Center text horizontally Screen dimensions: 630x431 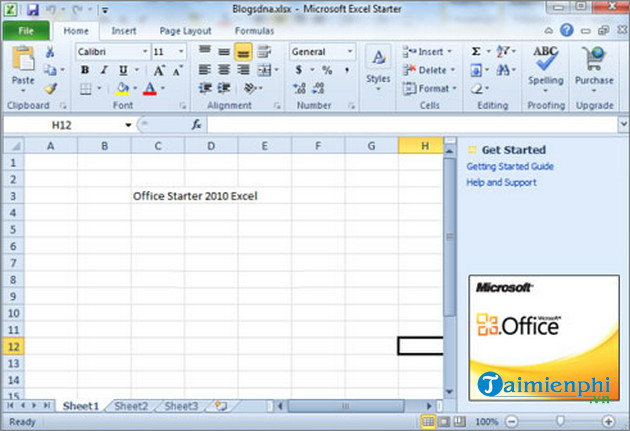pos(224,70)
